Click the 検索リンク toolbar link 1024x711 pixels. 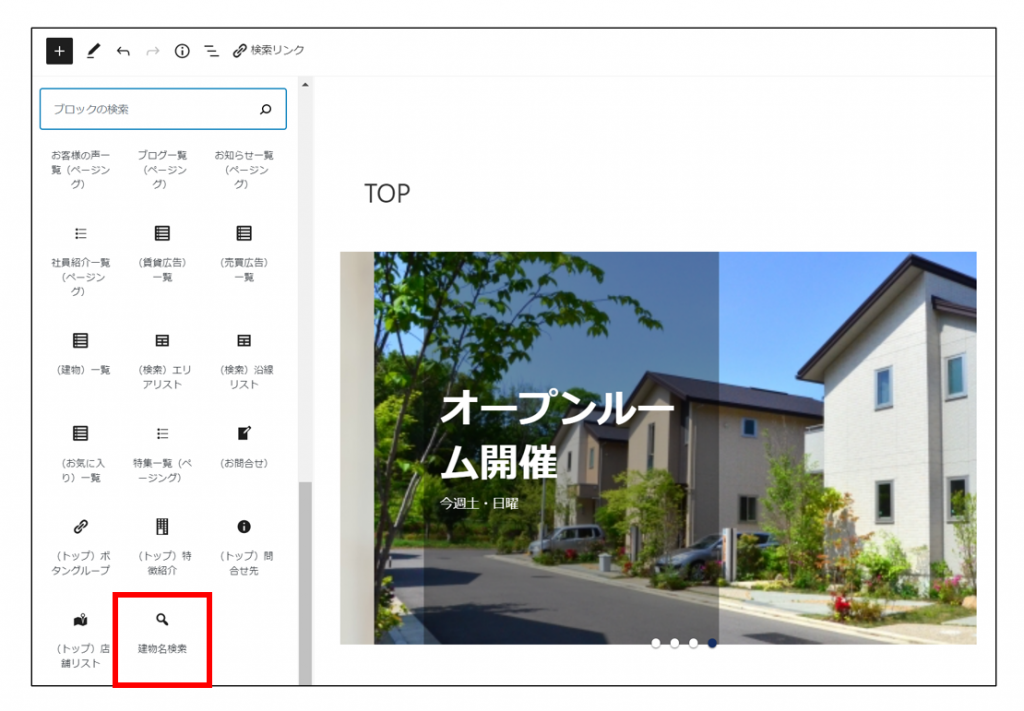pyautogui.click(x=268, y=51)
